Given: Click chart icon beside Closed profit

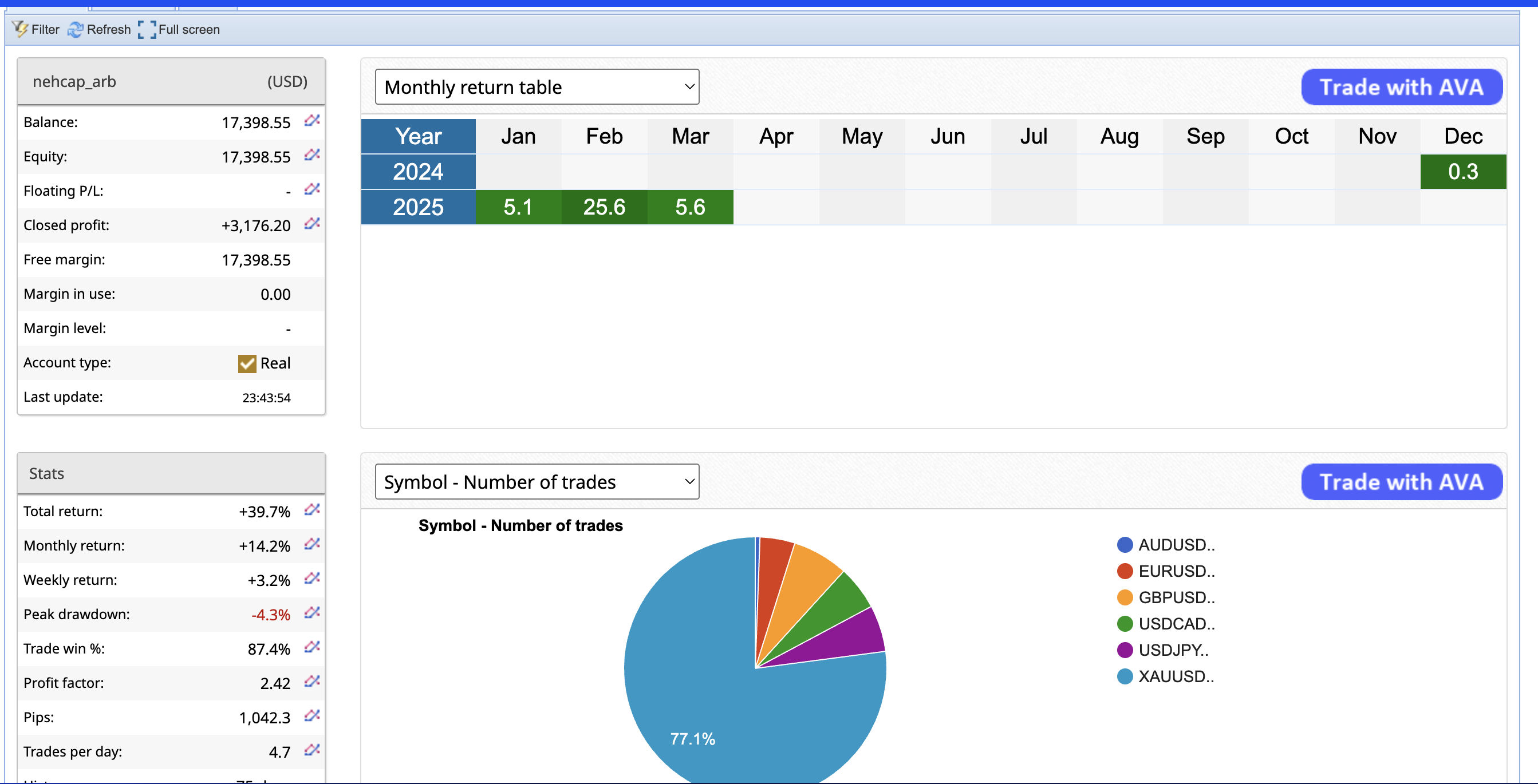Looking at the screenshot, I should pyautogui.click(x=311, y=224).
